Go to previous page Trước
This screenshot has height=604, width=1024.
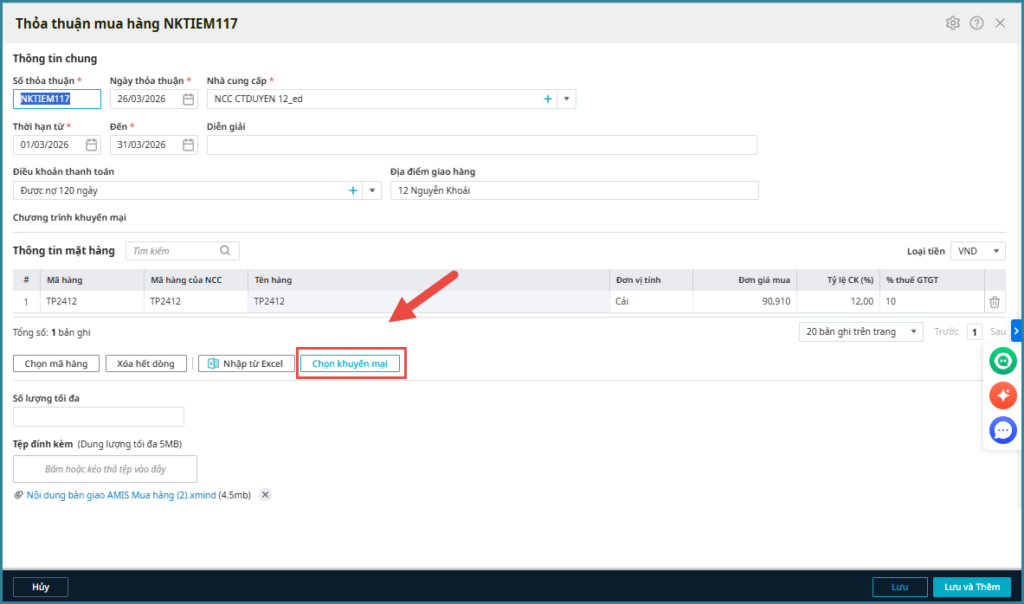coord(946,332)
